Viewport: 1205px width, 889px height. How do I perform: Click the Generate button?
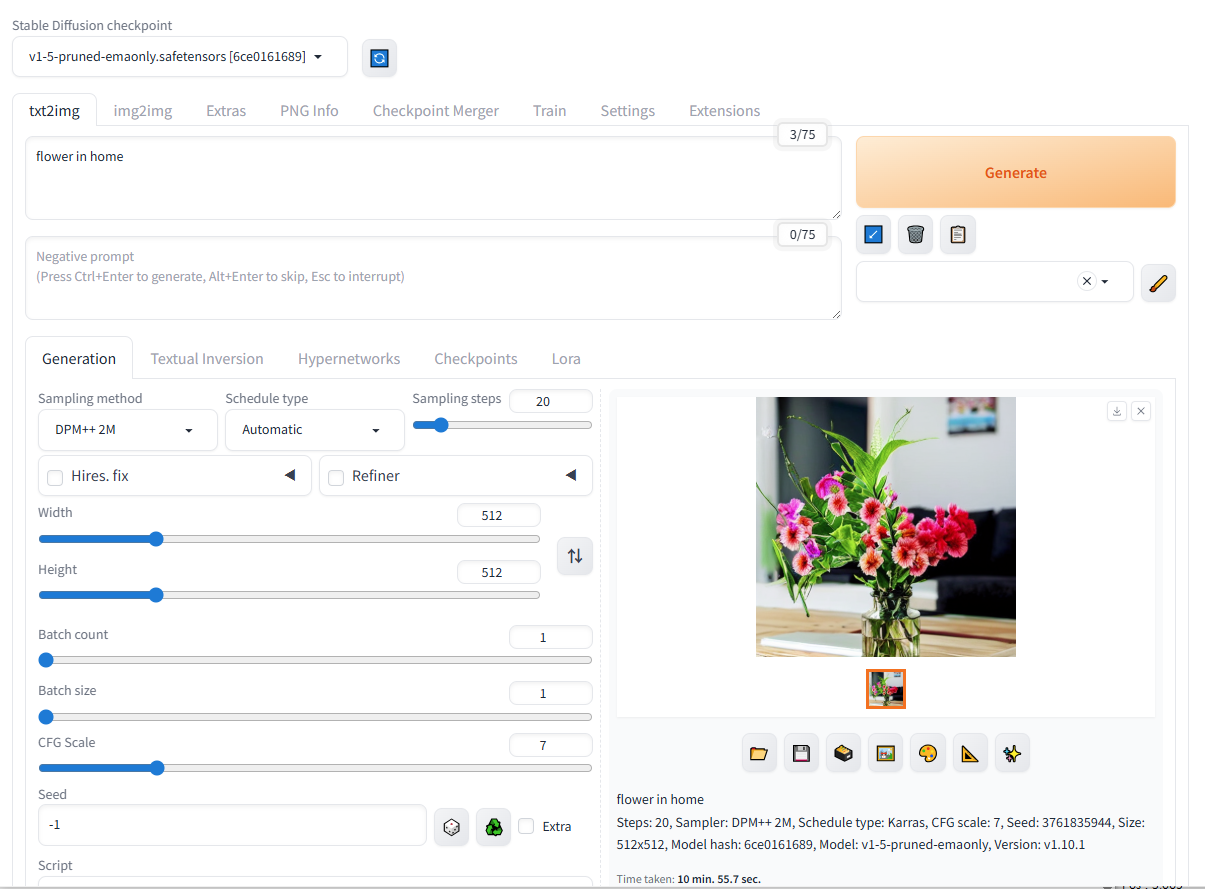coord(1016,172)
